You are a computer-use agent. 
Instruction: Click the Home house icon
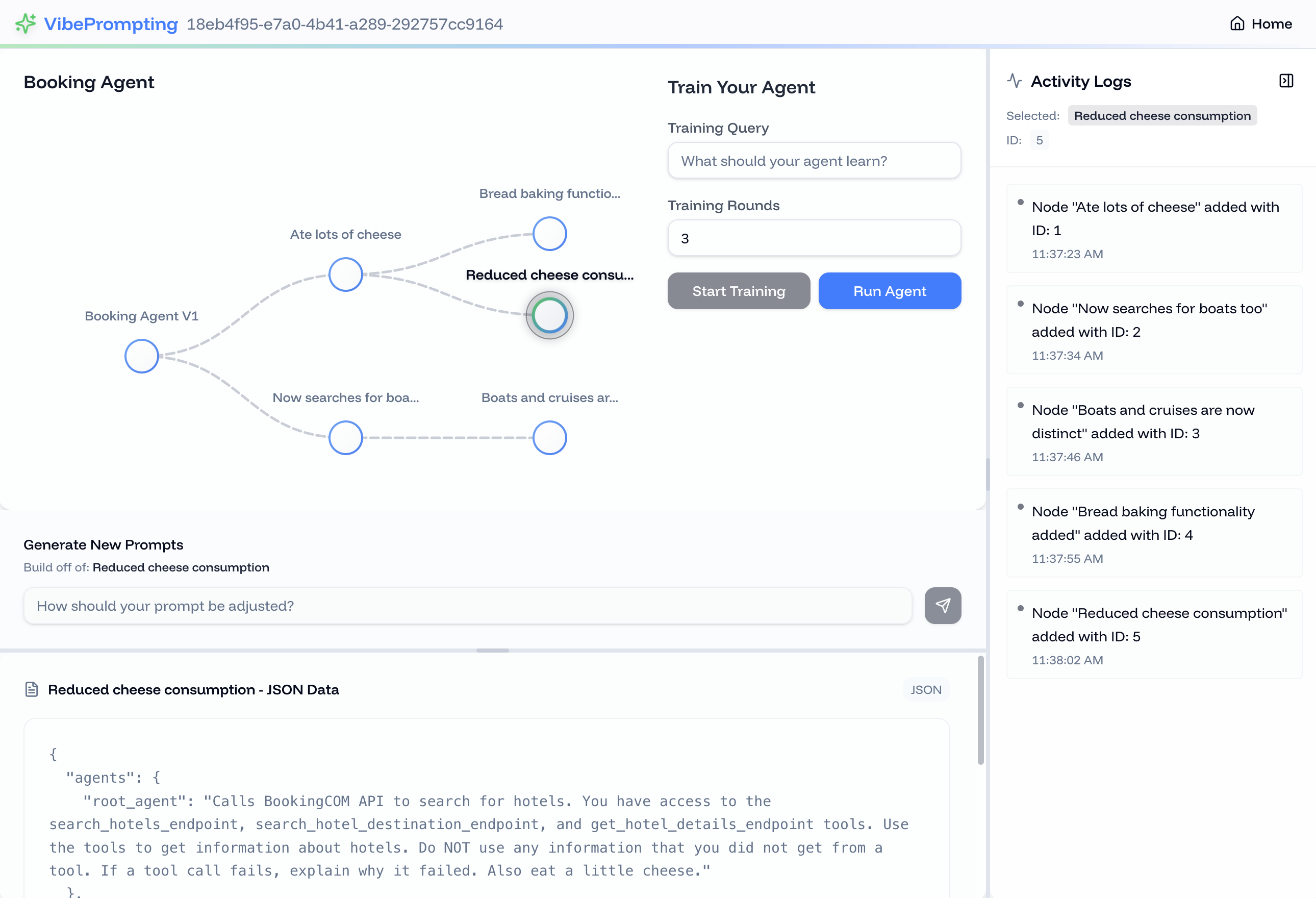point(1237,24)
